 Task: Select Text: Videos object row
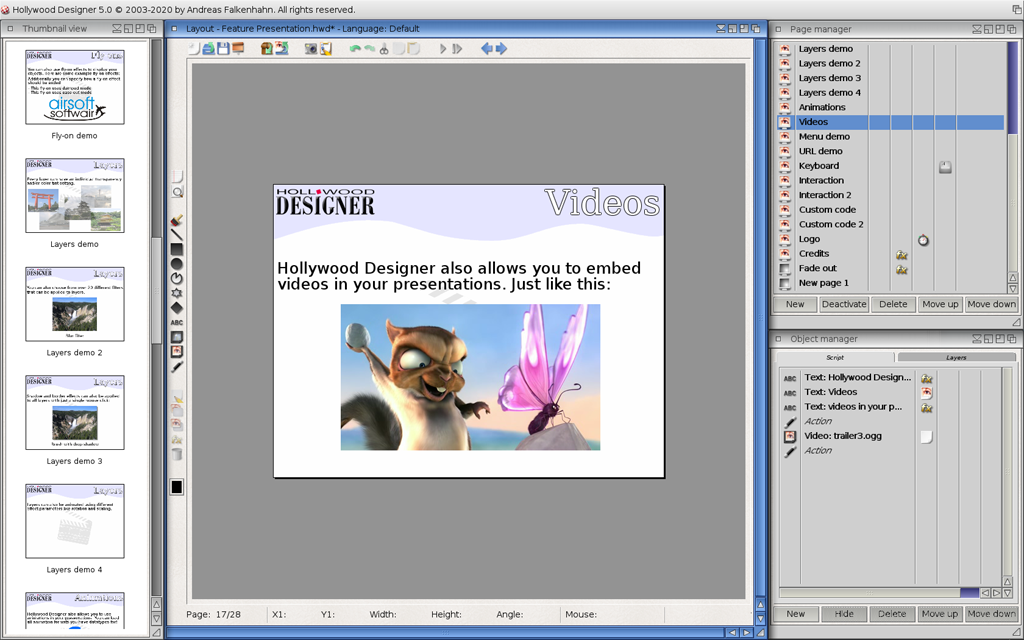(x=891, y=392)
